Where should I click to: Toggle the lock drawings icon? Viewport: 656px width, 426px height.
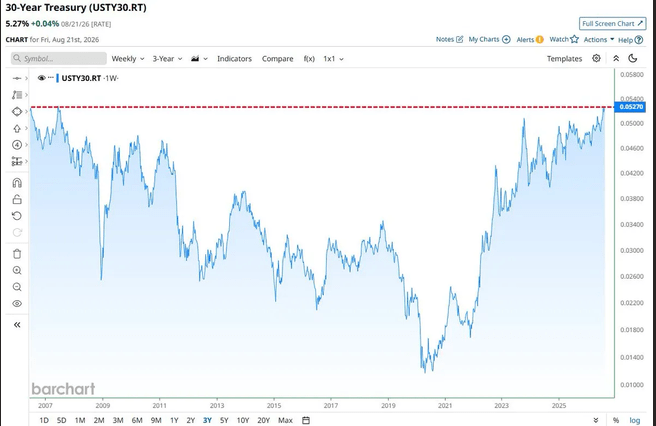[17, 199]
